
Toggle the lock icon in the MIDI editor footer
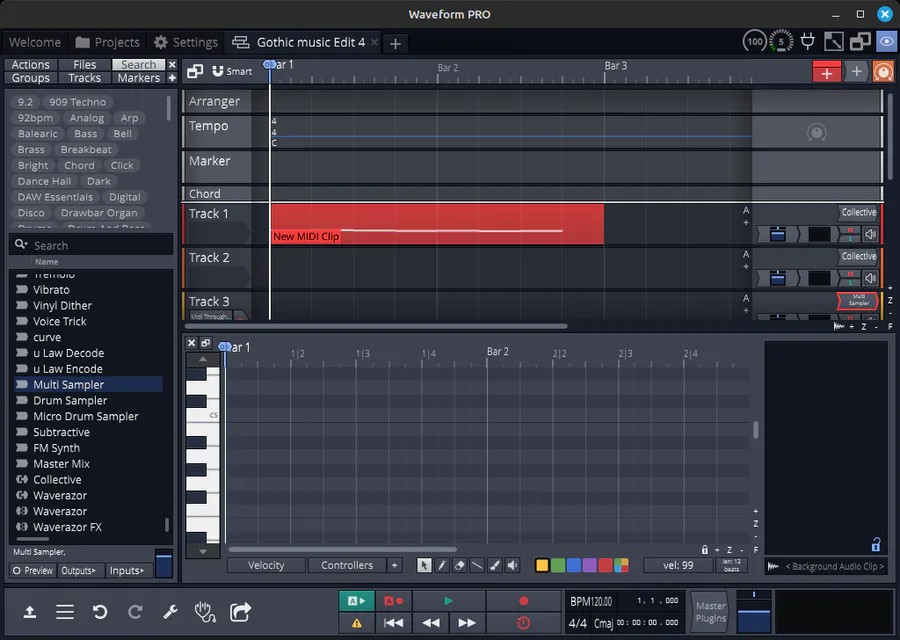pyautogui.click(x=704, y=550)
